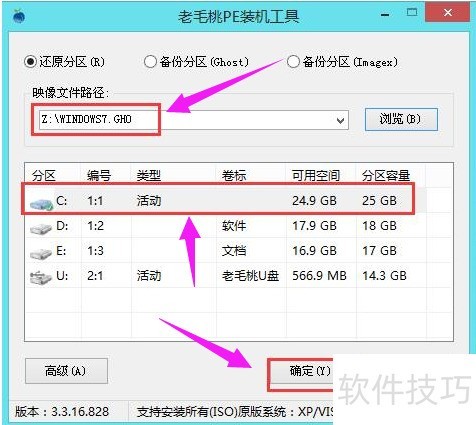476x425 pixels.
Task: Click the 2:1 partition number cell
Action: 95,276
